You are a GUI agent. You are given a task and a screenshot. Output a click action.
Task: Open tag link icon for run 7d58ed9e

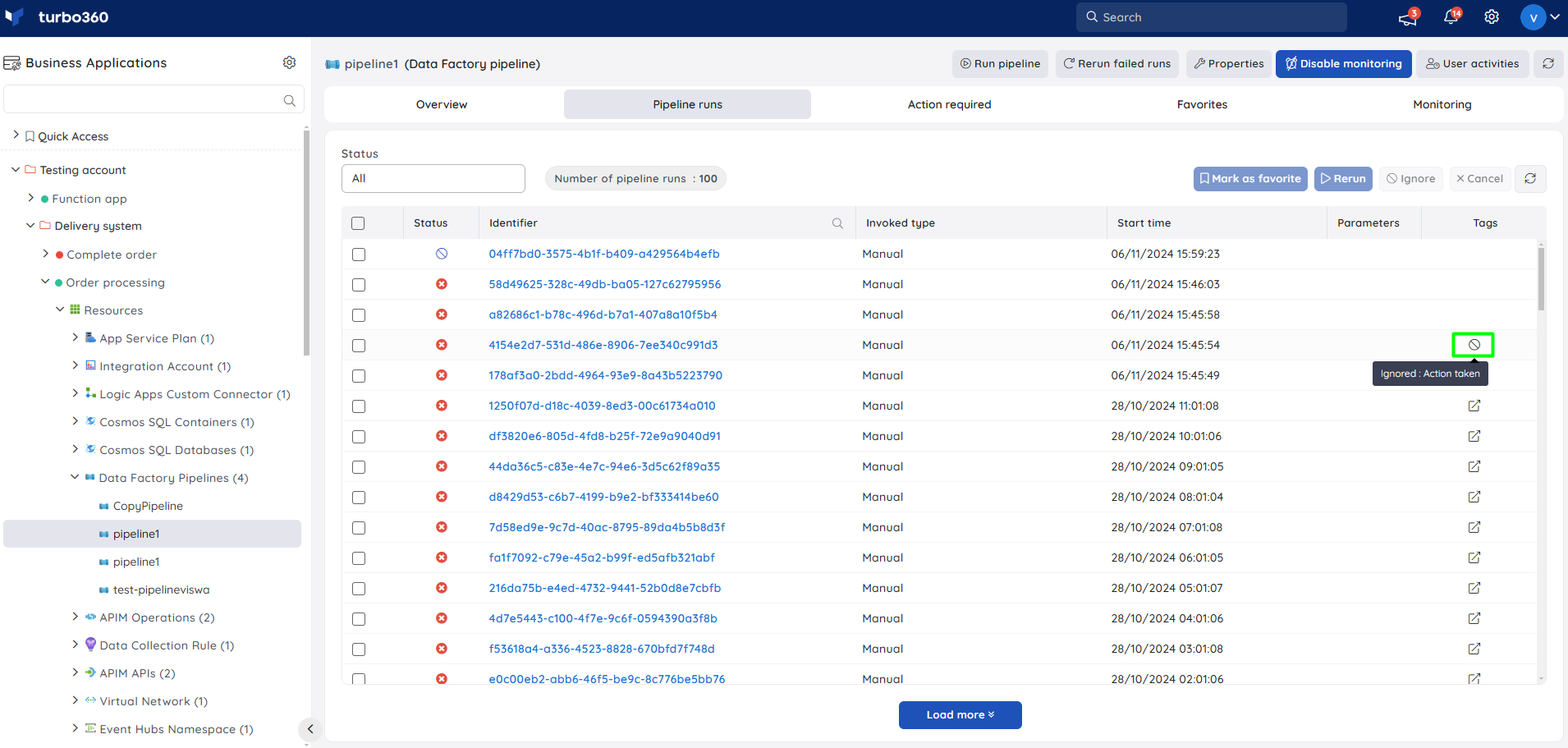coord(1474,527)
